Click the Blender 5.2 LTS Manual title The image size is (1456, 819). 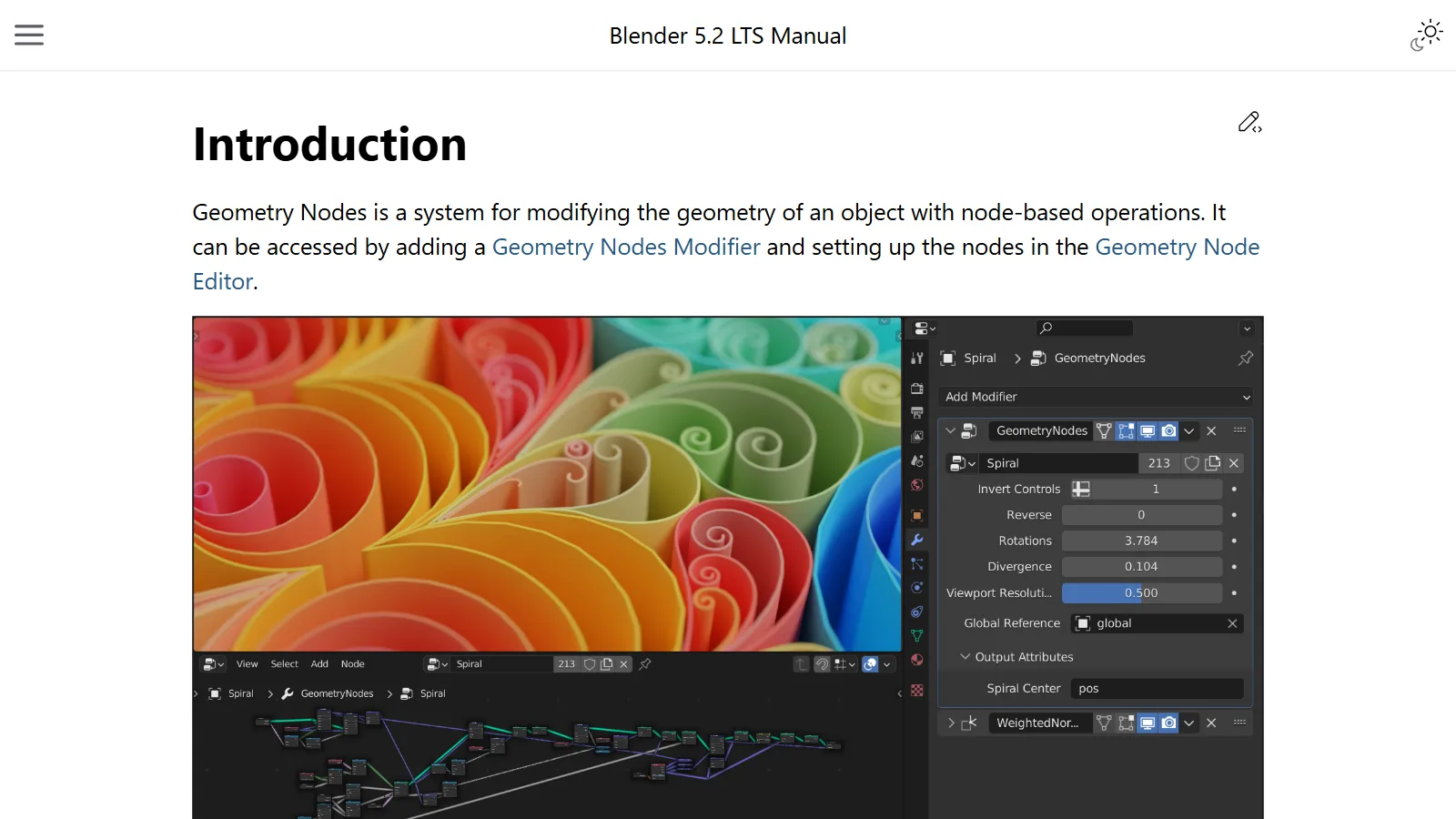click(x=728, y=35)
